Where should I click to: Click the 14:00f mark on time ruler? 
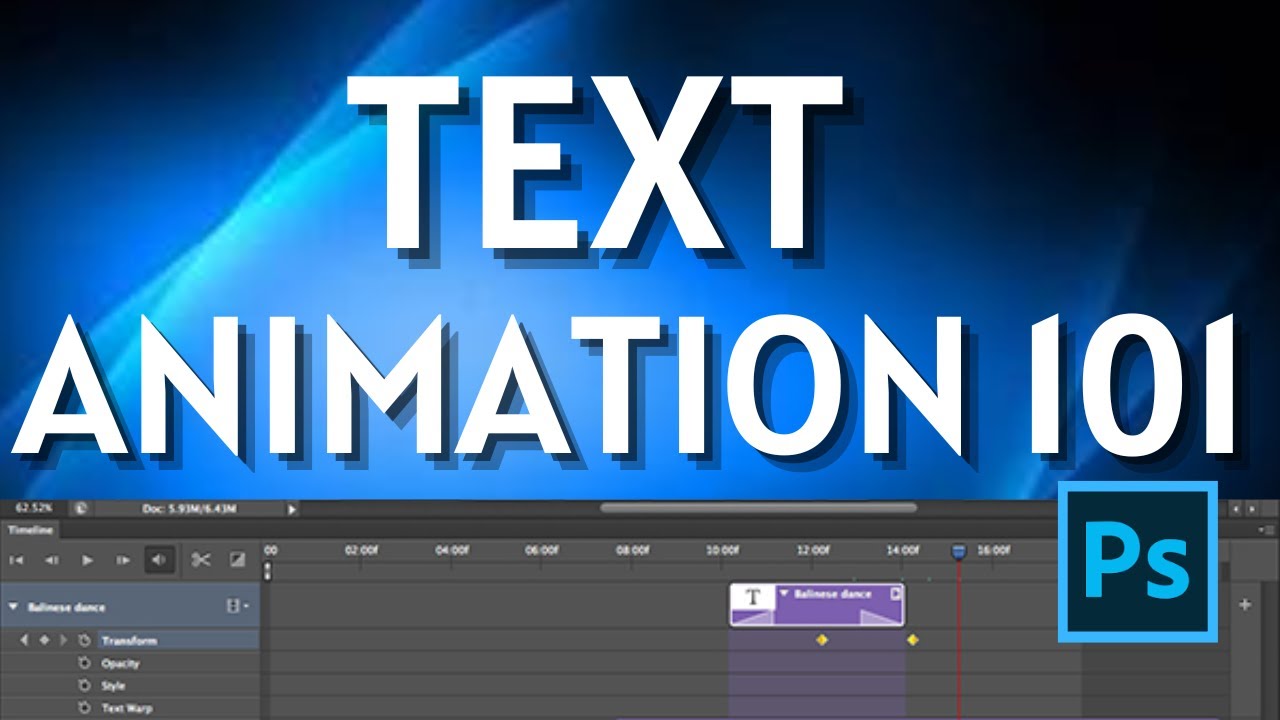pos(903,550)
